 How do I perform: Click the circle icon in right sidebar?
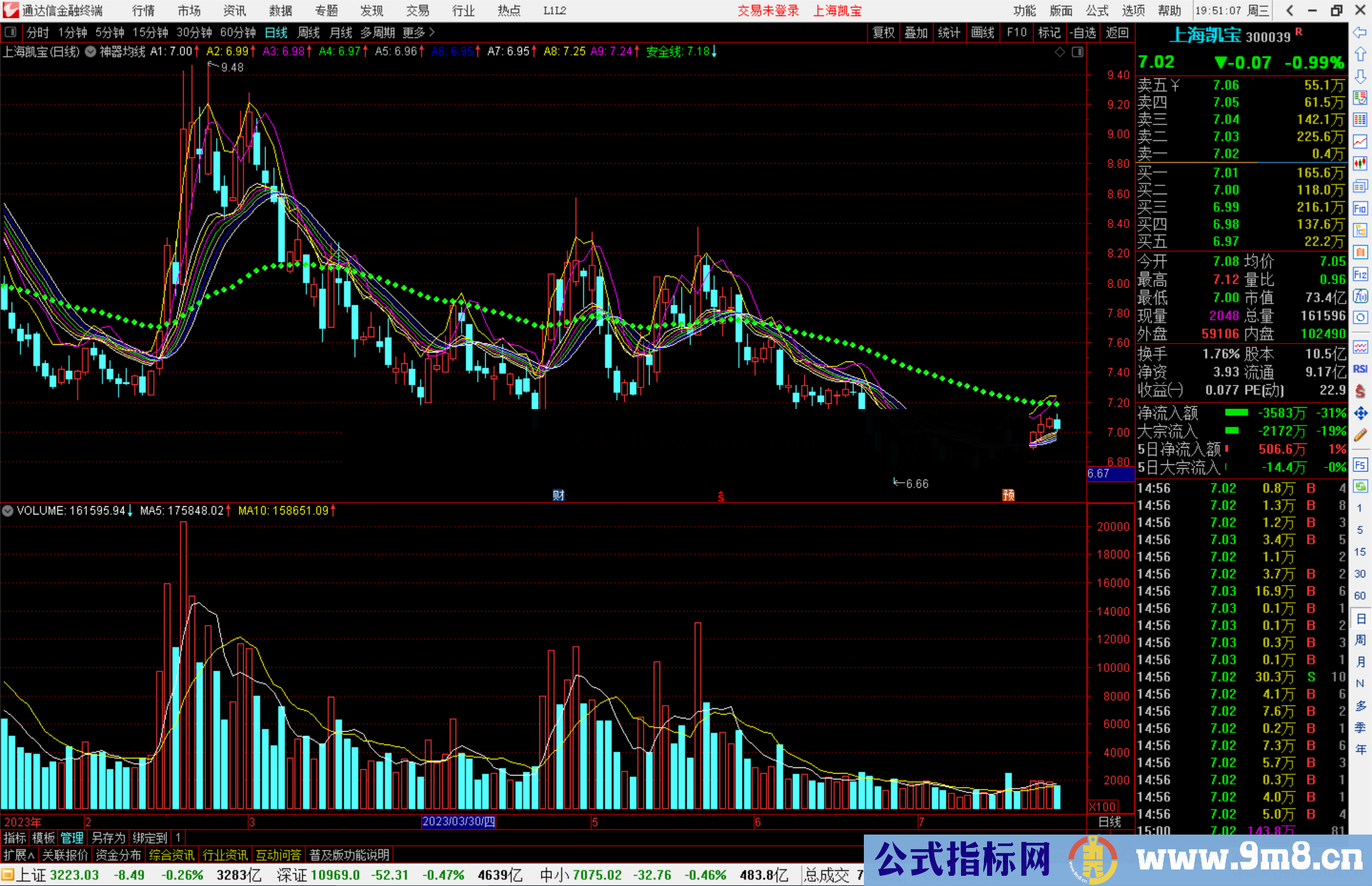coord(1360,318)
